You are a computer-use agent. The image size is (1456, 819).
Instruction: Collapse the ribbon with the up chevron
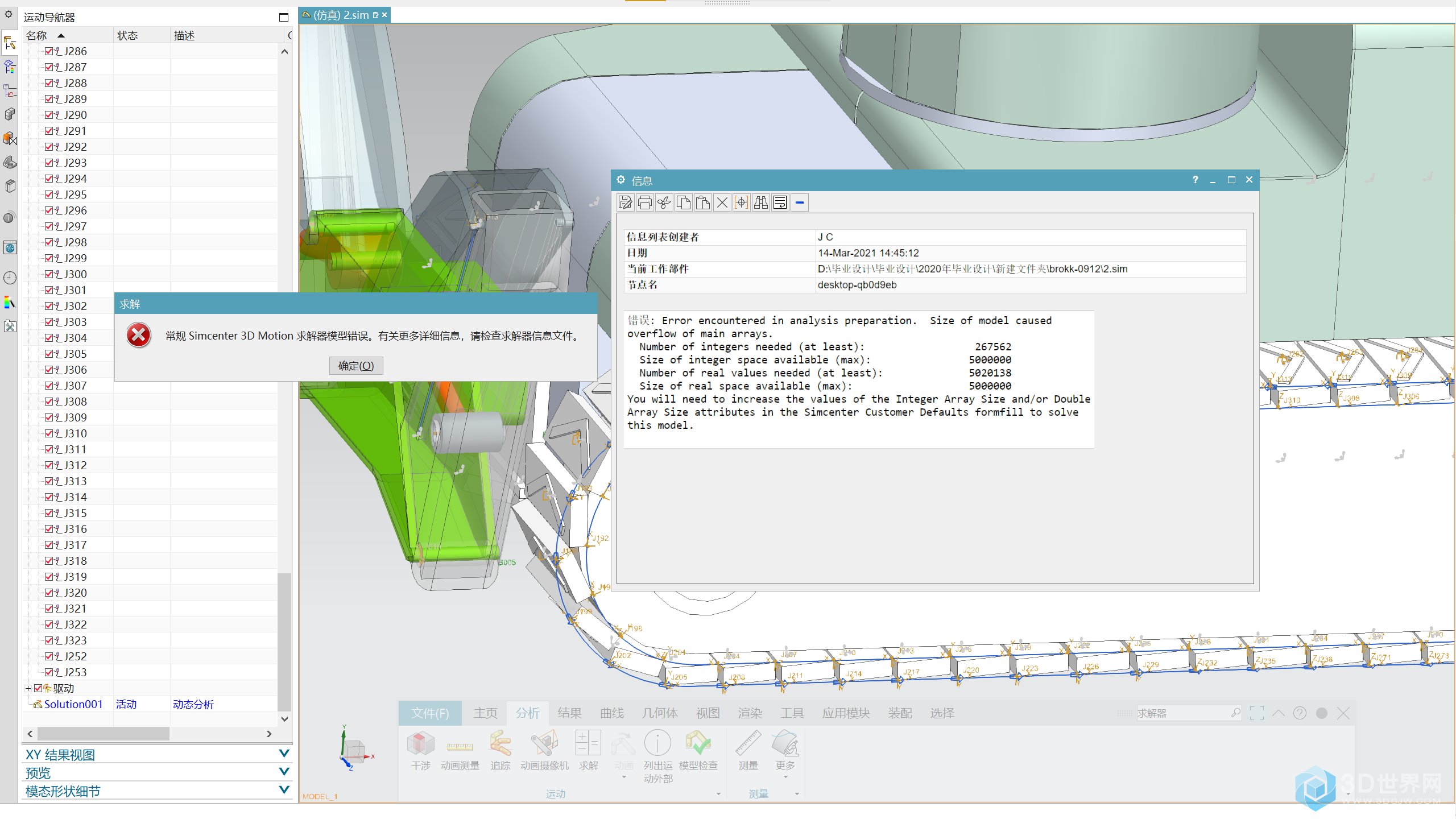[1279, 713]
